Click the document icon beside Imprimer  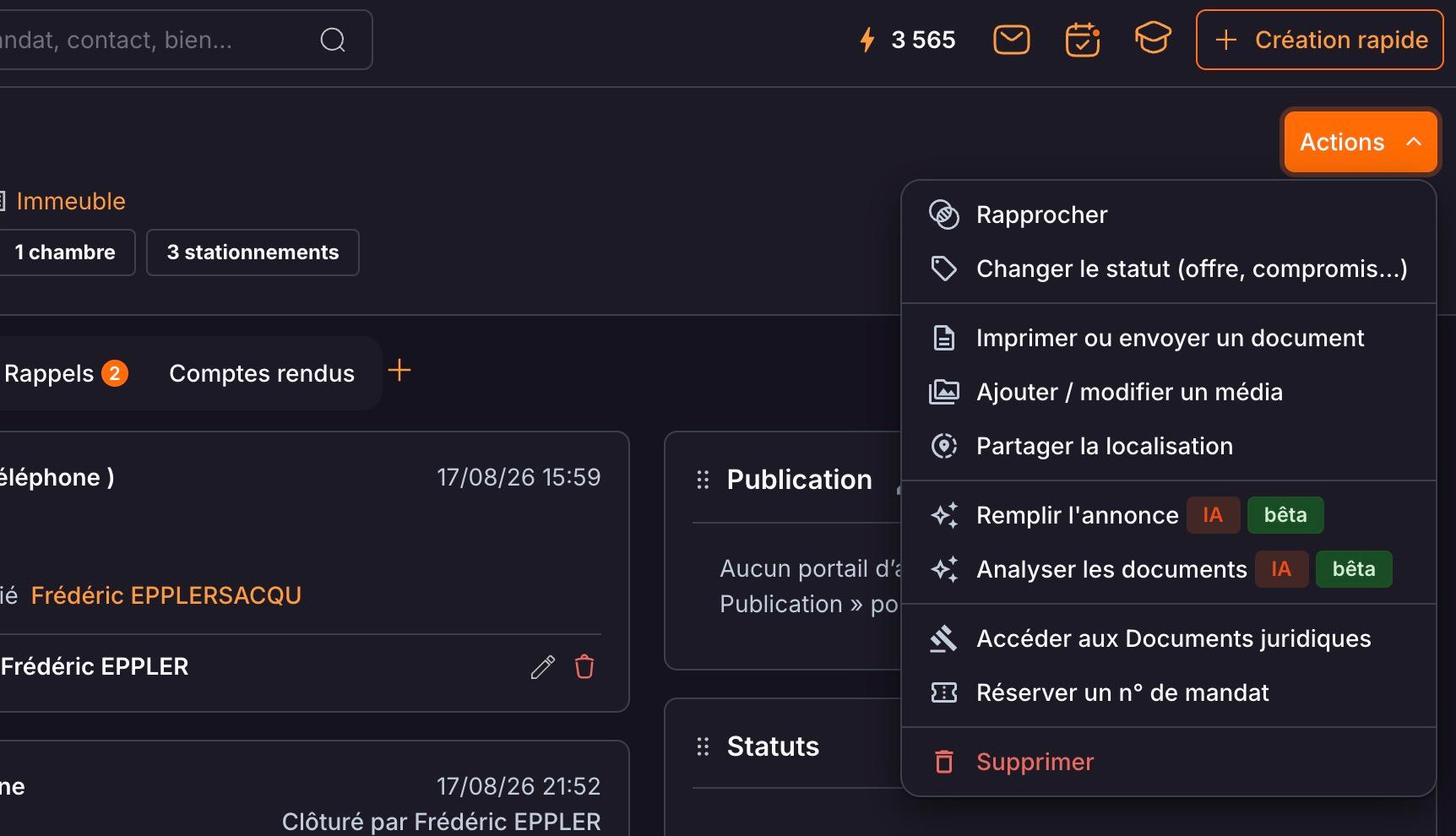pyautogui.click(x=944, y=338)
